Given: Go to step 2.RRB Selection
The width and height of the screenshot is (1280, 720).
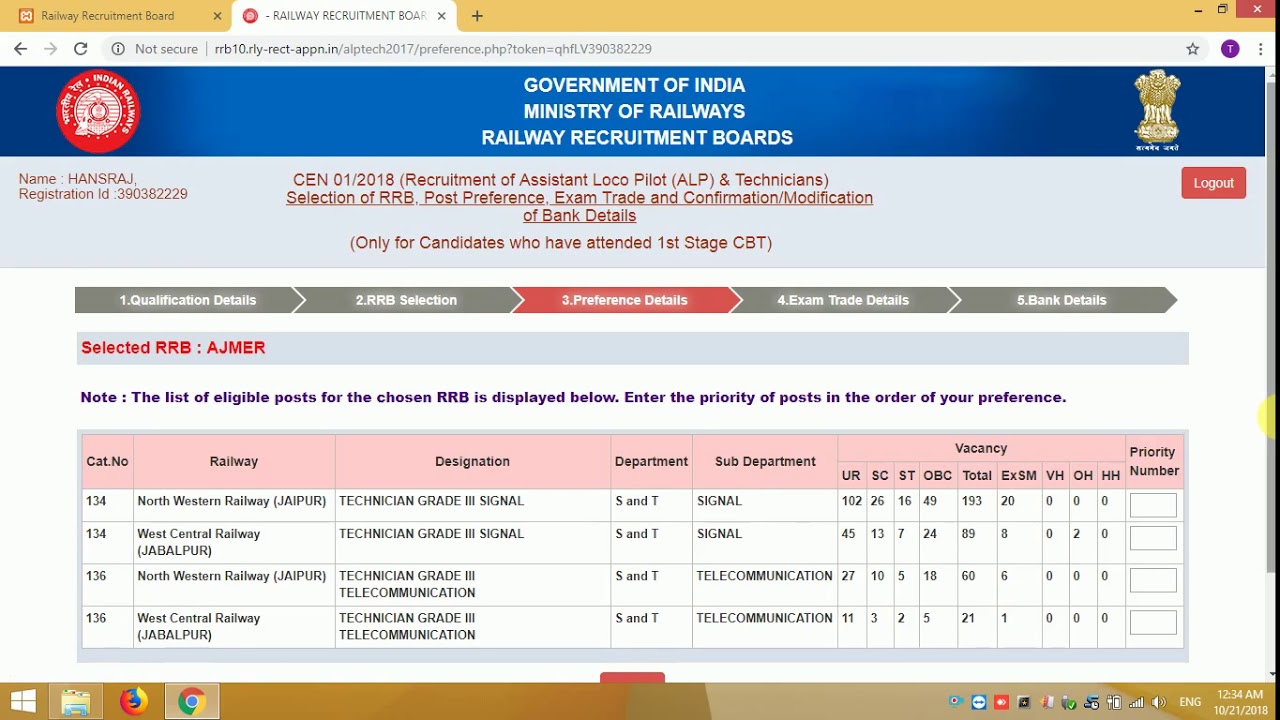Looking at the screenshot, I should (406, 300).
